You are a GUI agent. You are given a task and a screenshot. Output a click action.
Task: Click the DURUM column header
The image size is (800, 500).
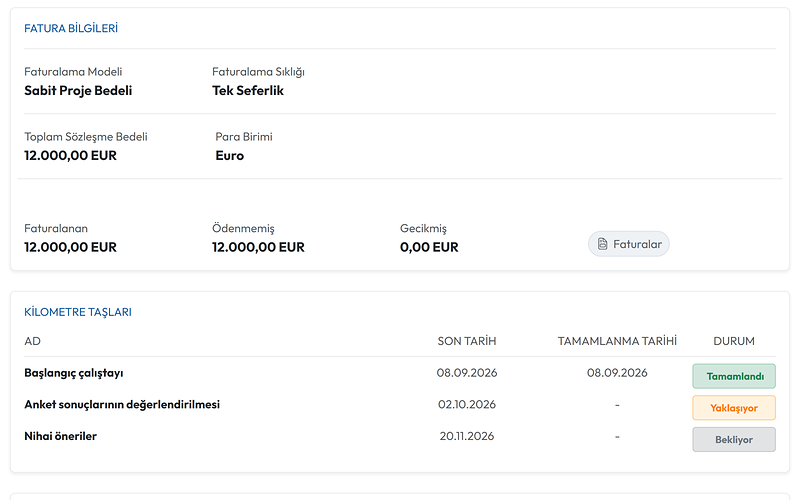734,341
